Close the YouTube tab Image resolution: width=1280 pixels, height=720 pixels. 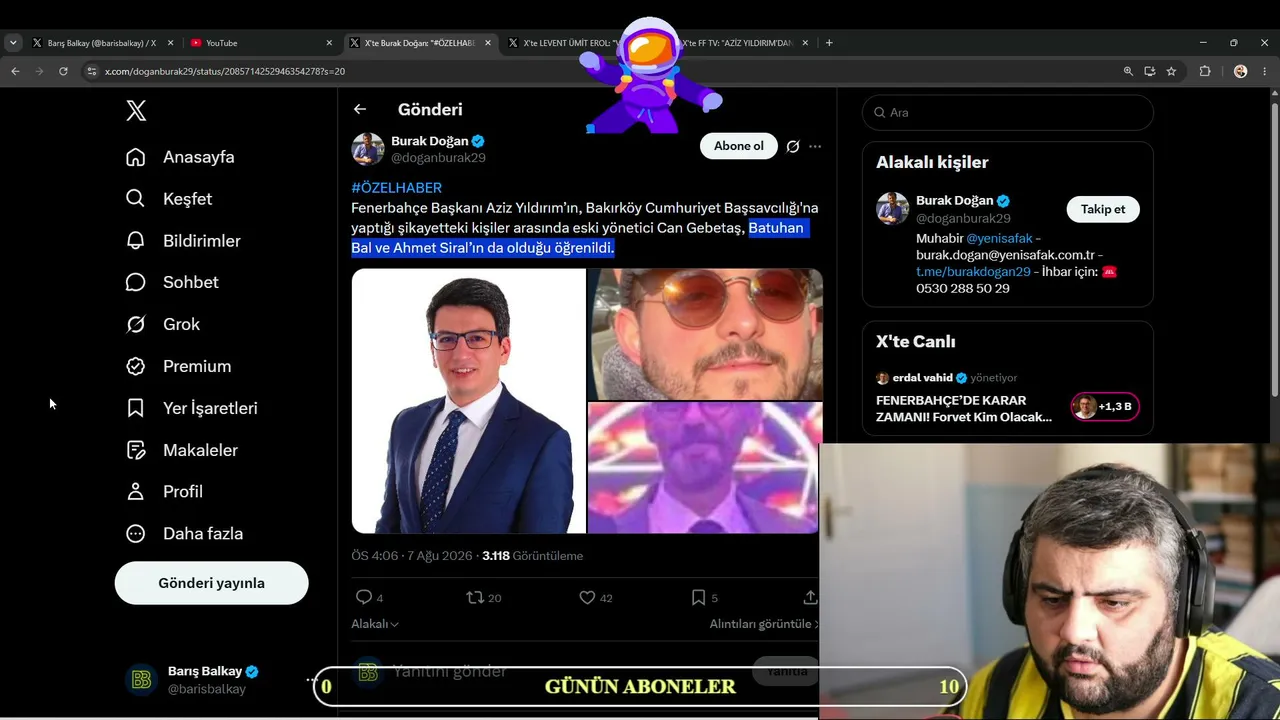[329, 43]
